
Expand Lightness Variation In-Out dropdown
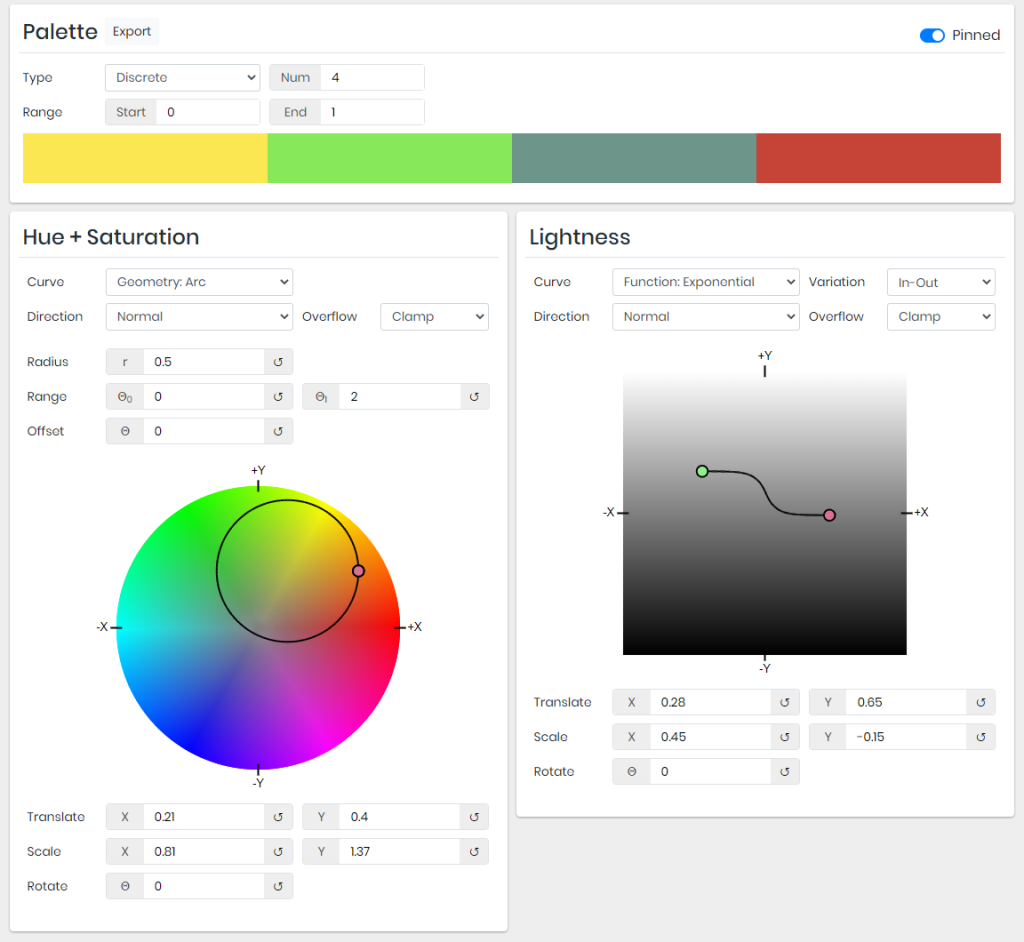coord(940,282)
